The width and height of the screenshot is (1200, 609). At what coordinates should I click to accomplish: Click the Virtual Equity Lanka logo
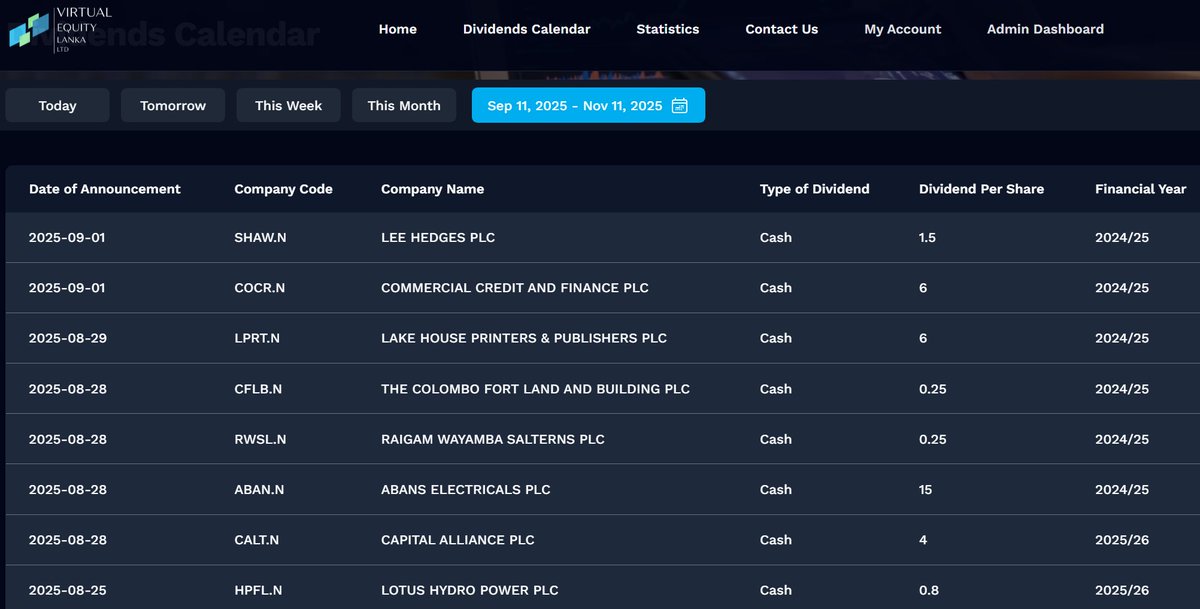(60, 29)
